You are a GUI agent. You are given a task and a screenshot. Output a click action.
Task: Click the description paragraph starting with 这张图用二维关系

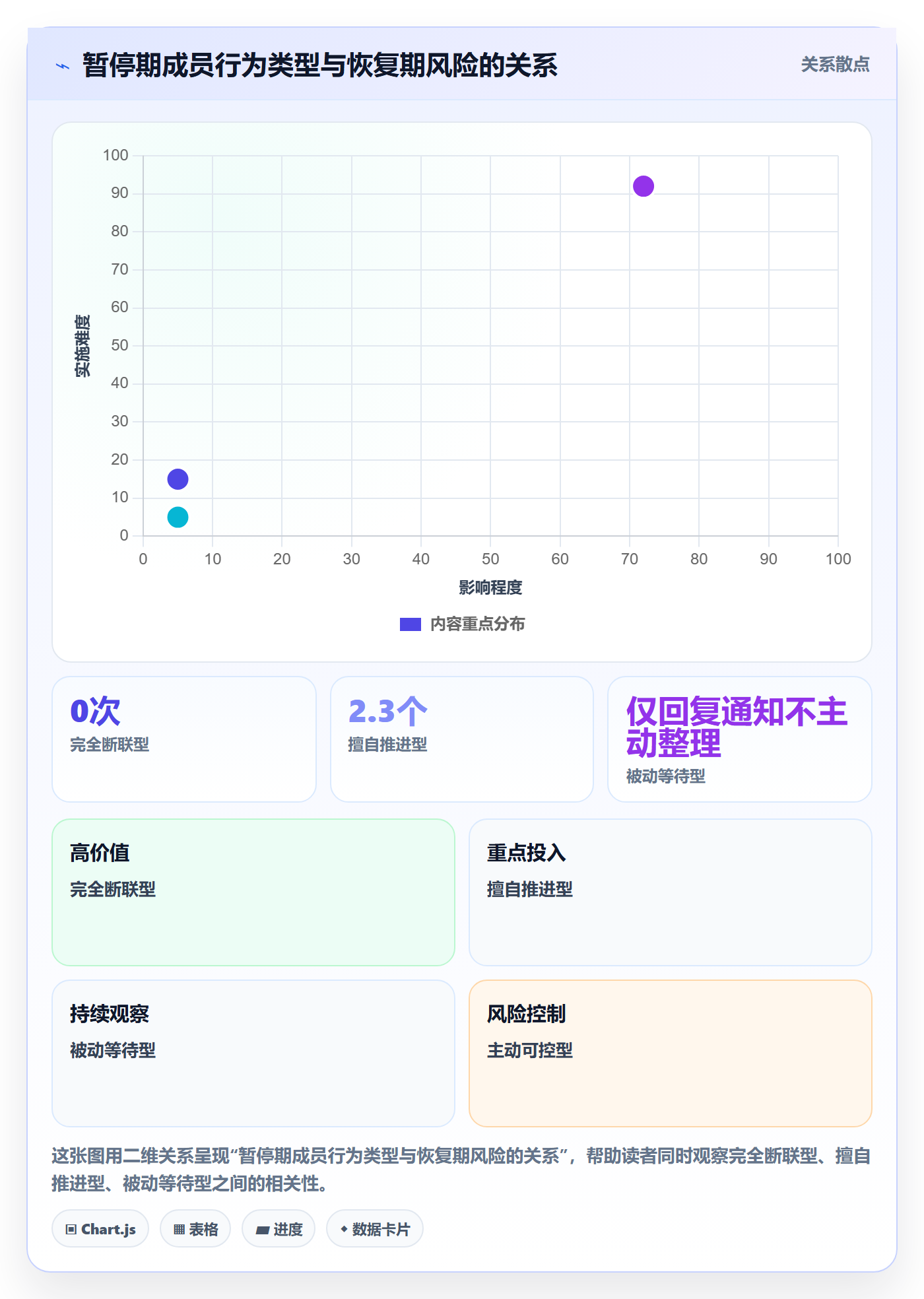point(461,1170)
